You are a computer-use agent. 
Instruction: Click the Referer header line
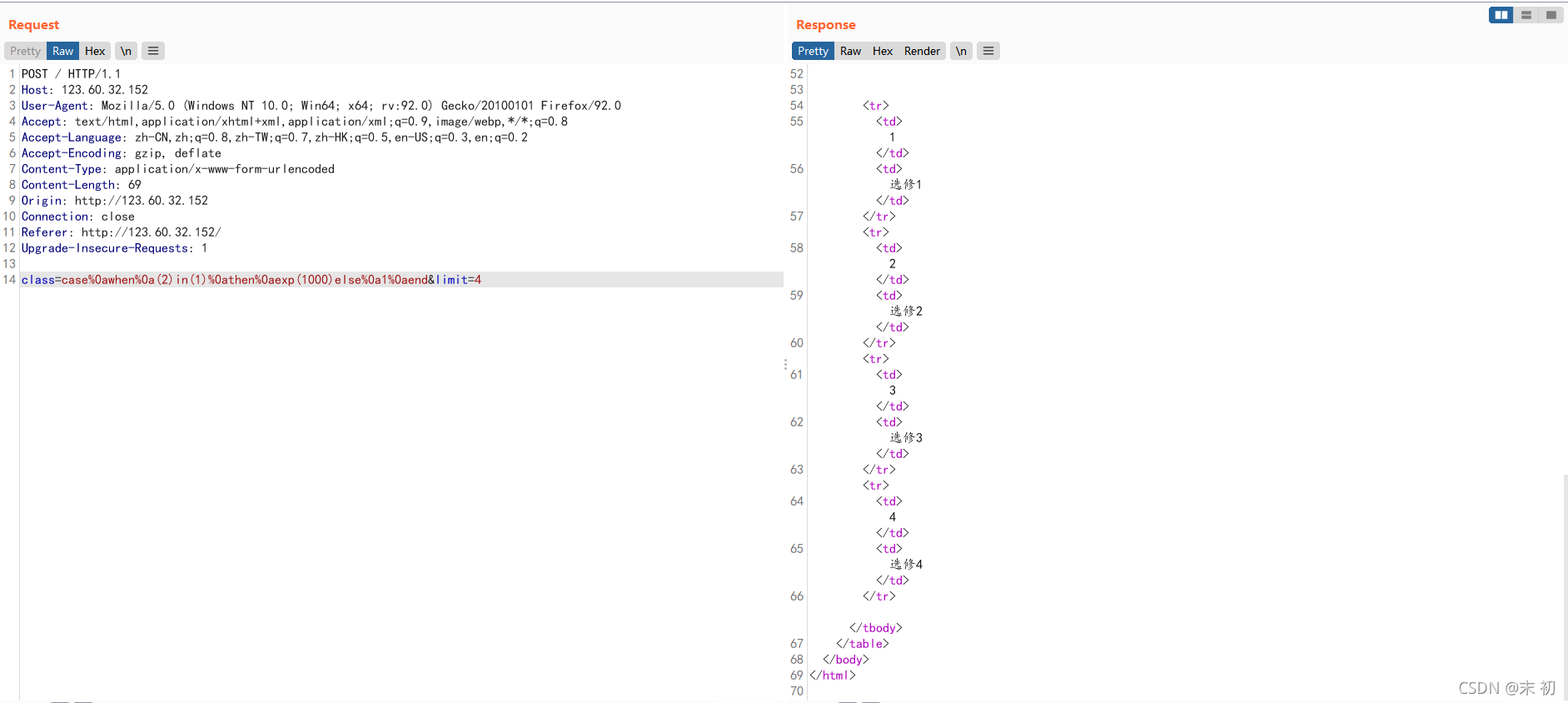click(122, 232)
